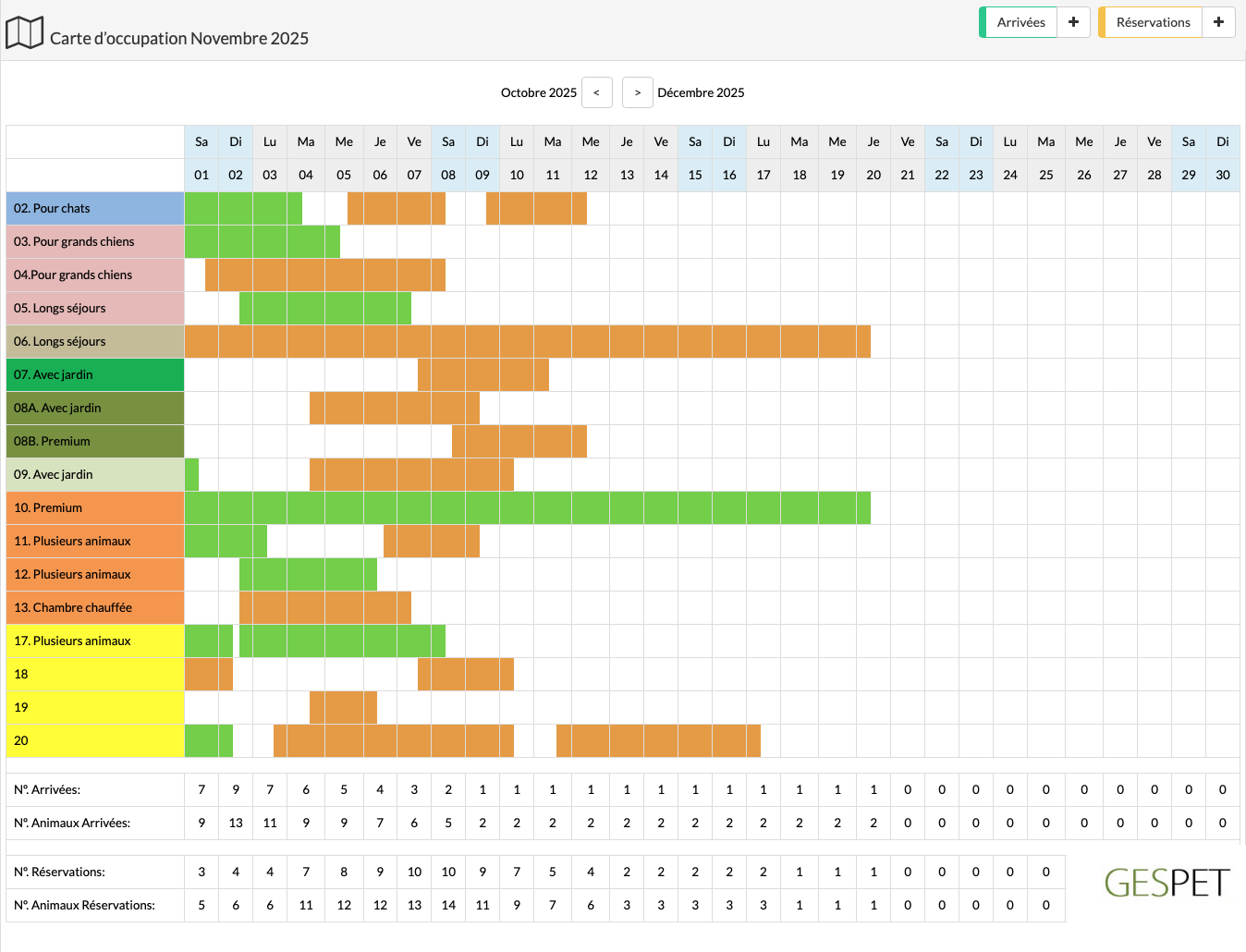The image size is (1246, 952).
Task: Select the '13. Chambre chauffée' room row
Action: coord(92,607)
